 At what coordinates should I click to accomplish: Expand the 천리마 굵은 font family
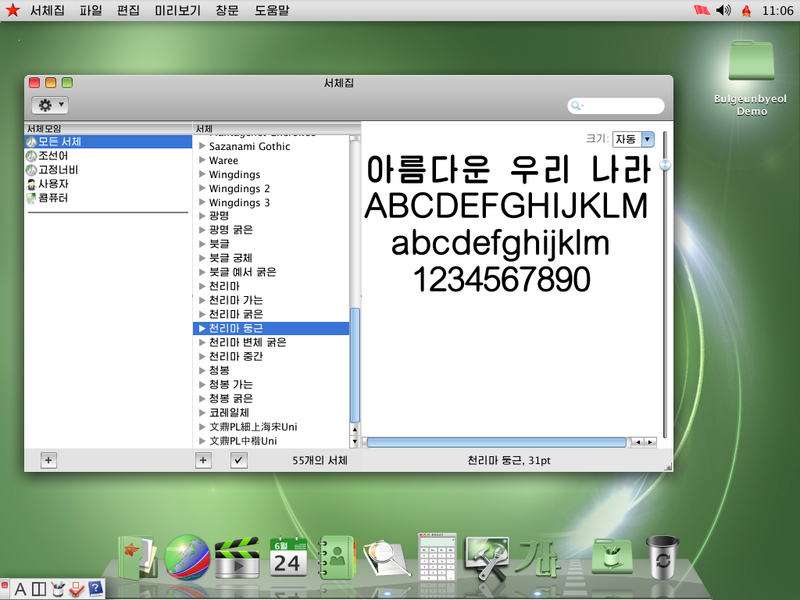(x=202, y=314)
